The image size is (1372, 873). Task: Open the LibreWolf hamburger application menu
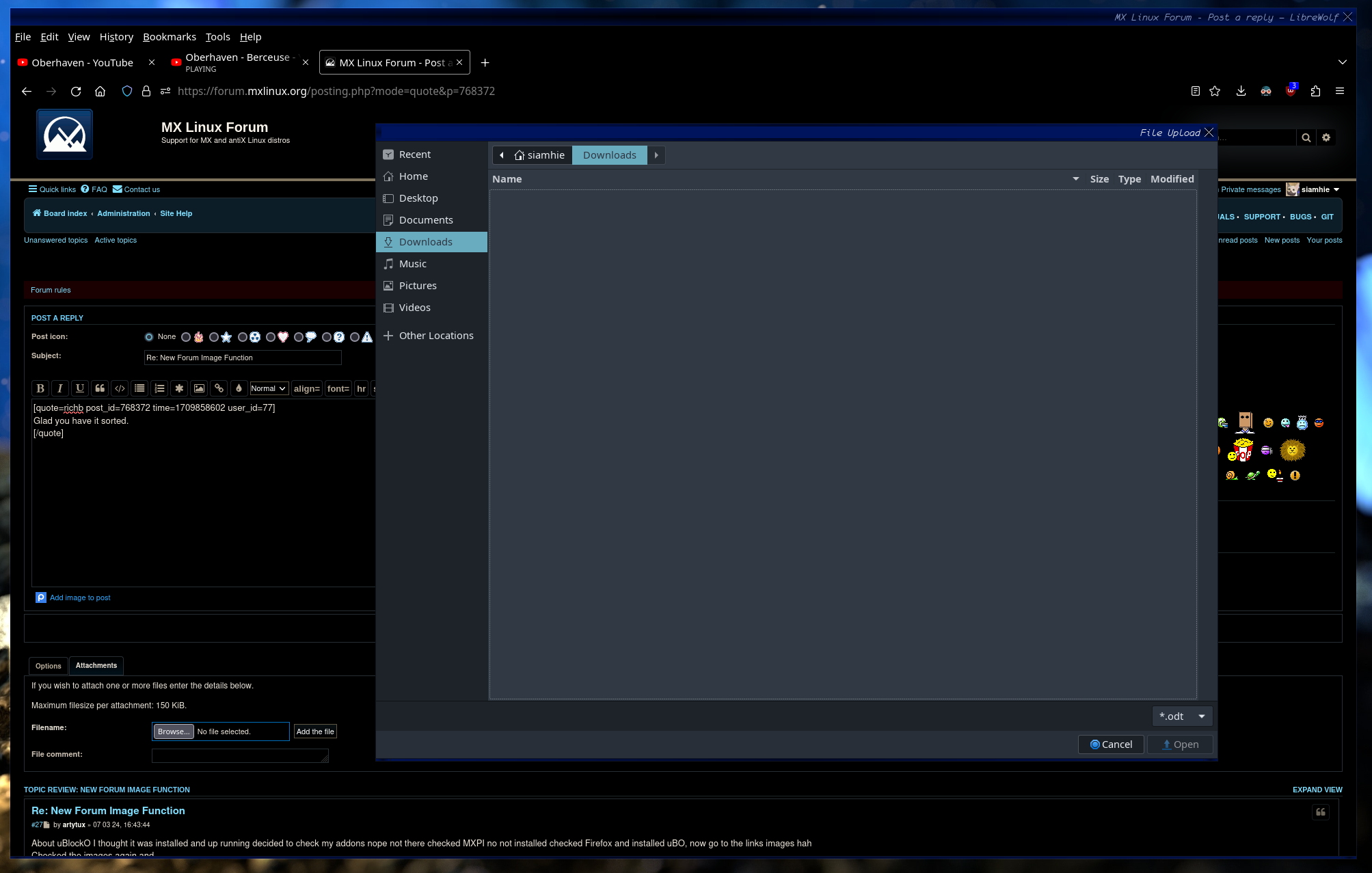pyautogui.click(x=1340, y=91)
